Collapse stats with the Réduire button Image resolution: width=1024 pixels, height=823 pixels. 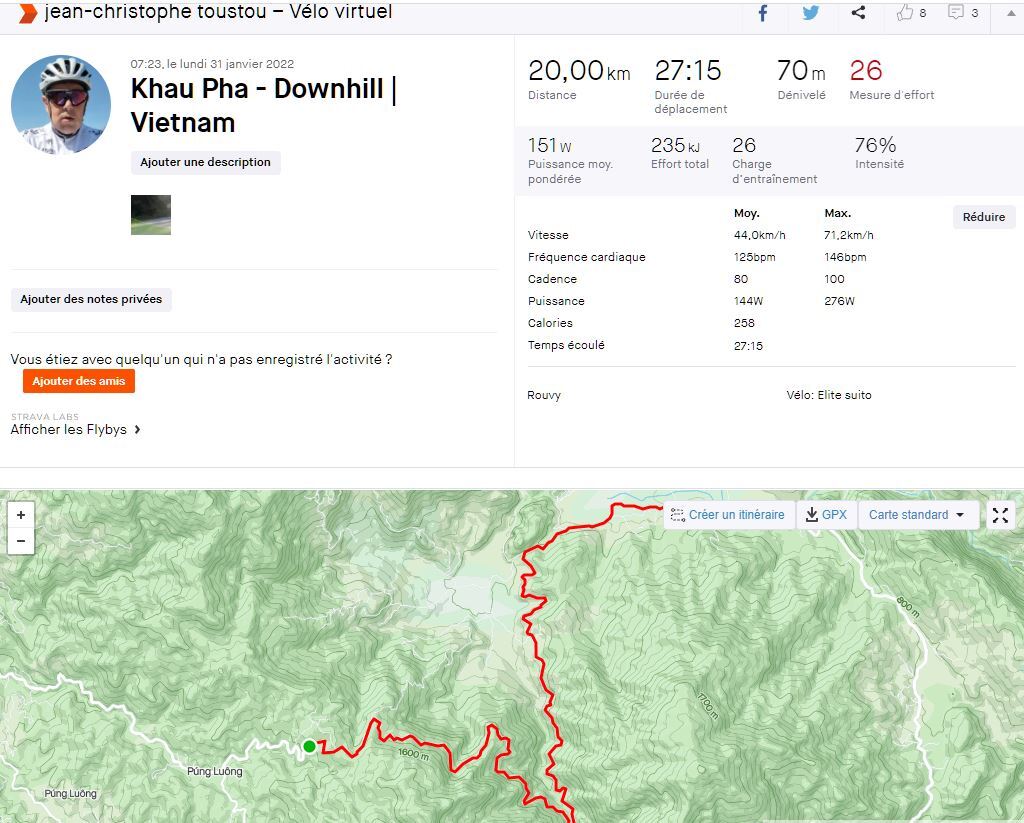click(984, 217)
